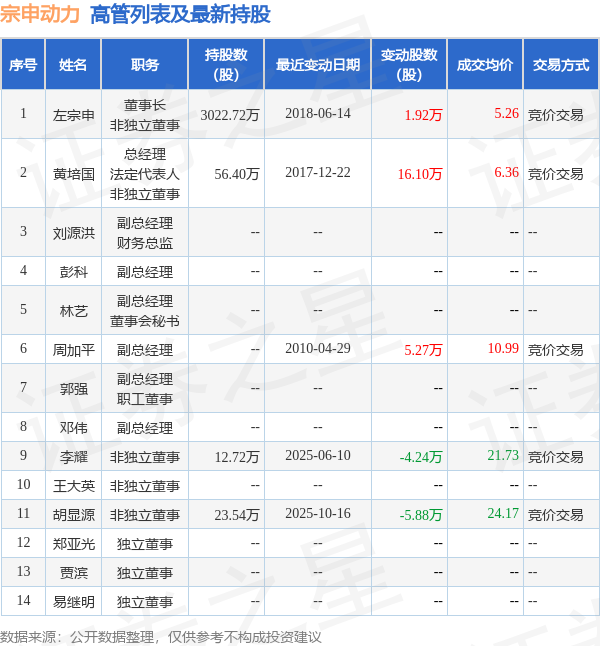Click the date 2025-10-16
This screenshot has width=600, height=646.
(318, 513)
